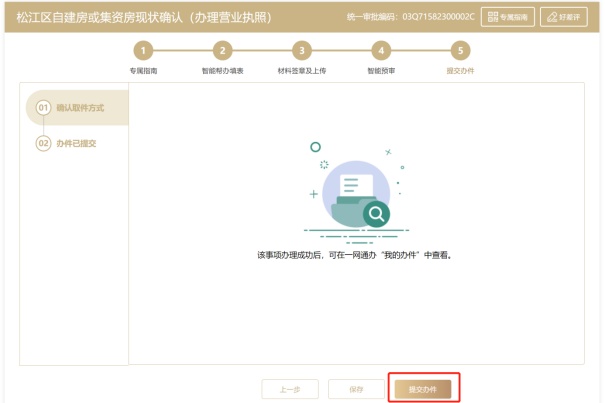Image resolution: width=605 pixels, height=403 pixels.
Task: Click the page title 松江区自建房或集资房现状确认
Action: [144, 17]
